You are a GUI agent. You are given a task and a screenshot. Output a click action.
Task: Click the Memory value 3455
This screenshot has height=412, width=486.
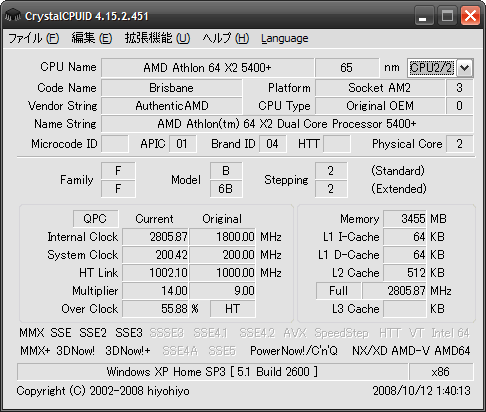(x=405, y=219)
